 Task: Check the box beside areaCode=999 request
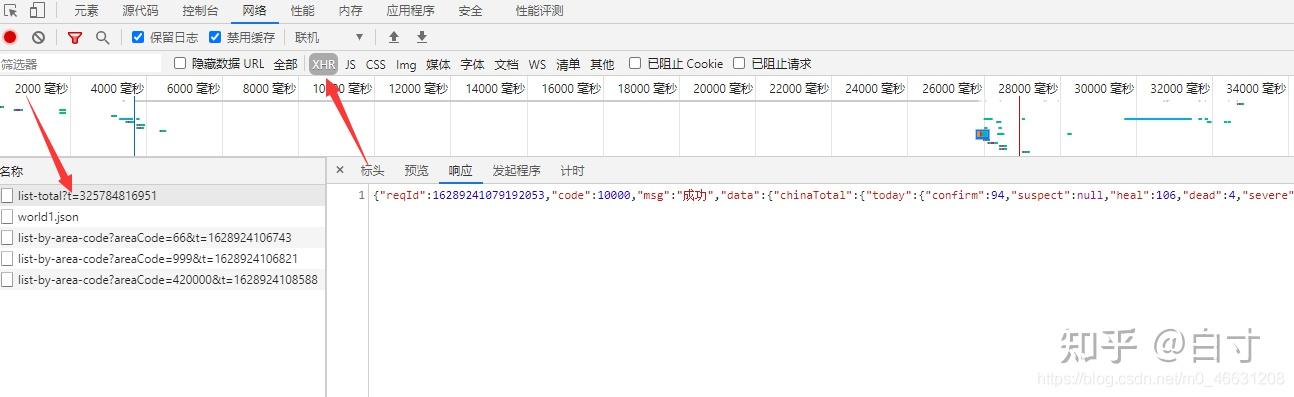(8, 258)
